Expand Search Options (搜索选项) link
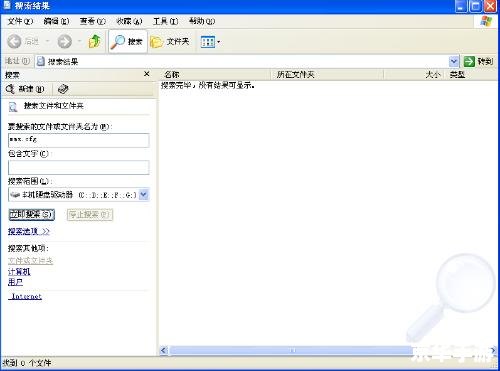500x371 pixels. pos(29,231)
